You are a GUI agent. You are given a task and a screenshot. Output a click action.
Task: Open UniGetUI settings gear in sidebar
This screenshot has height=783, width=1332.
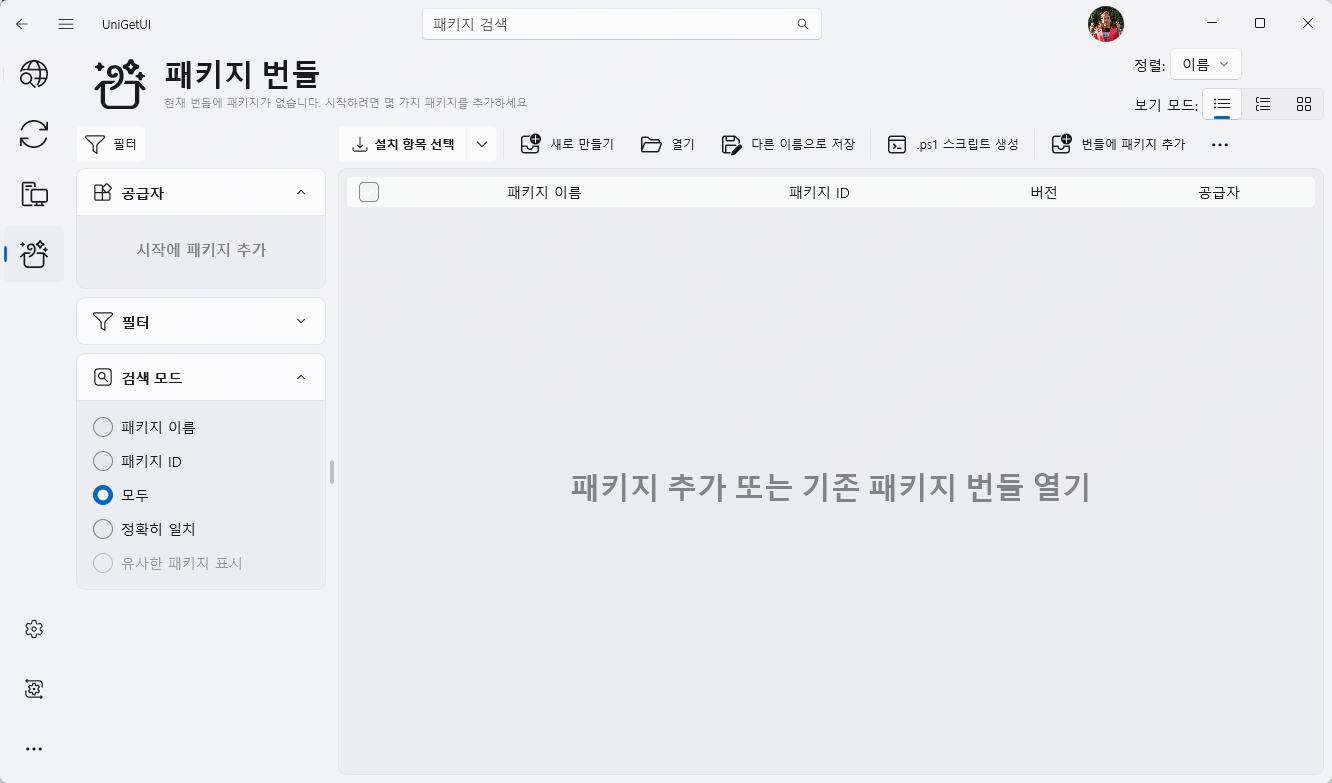[34, 629]
